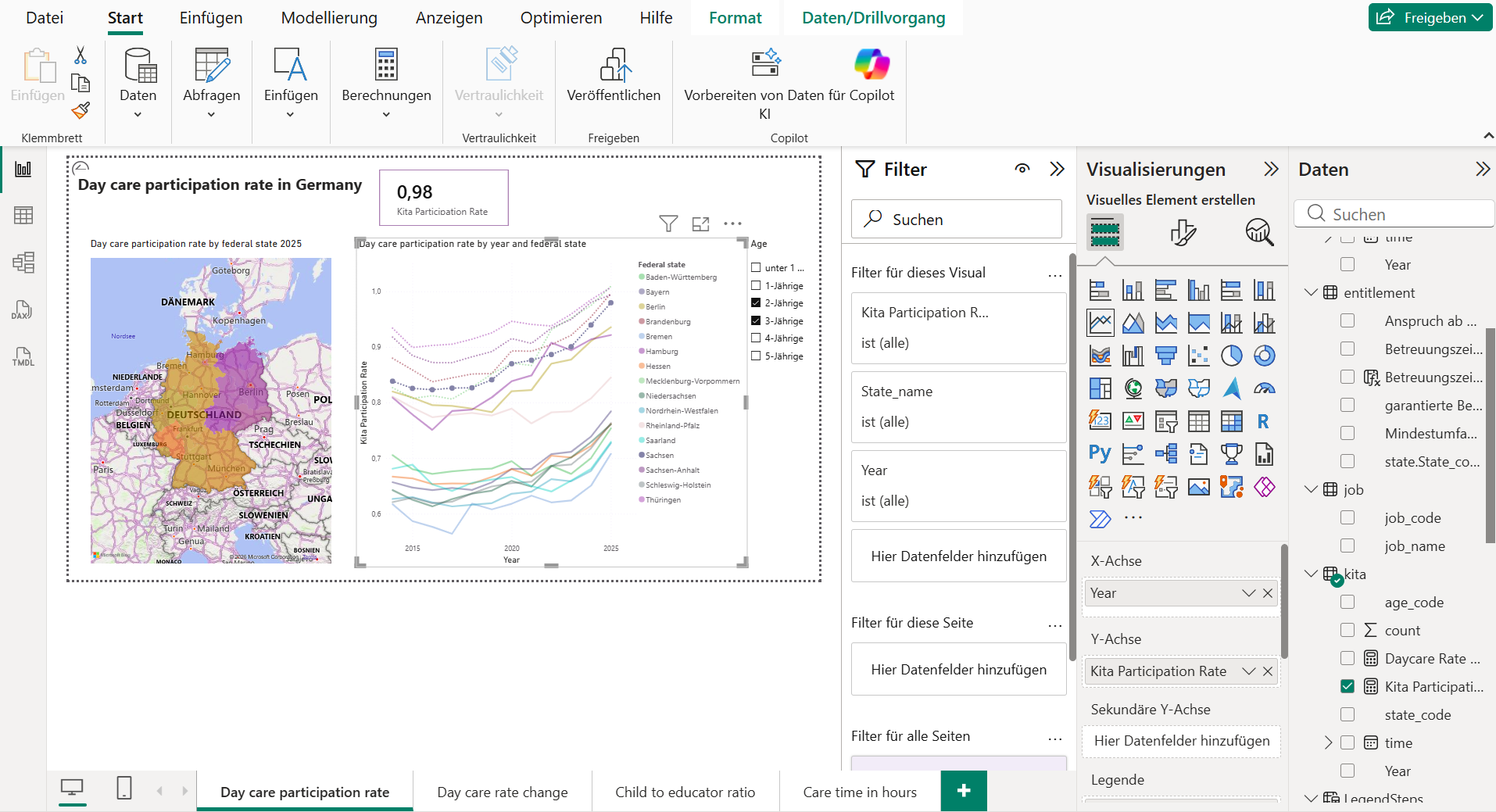Collapse the Visualisierungen pane
Image resolution: width=1496 pixels, height=812 pixels.
click(1272, 169)
